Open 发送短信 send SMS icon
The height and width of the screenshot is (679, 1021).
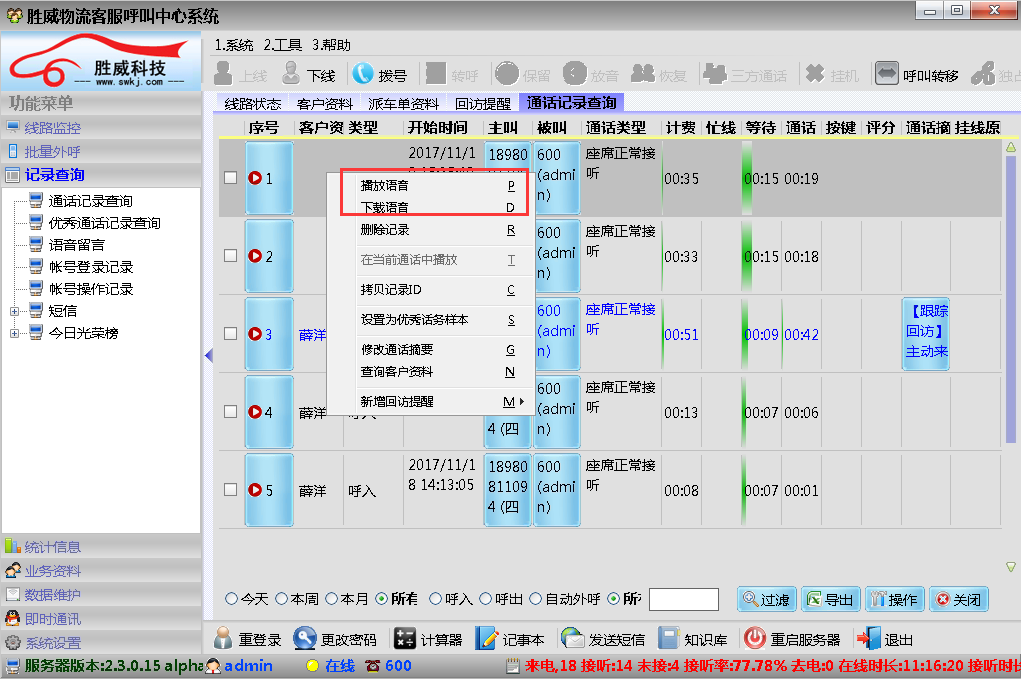tap(573, 639)
